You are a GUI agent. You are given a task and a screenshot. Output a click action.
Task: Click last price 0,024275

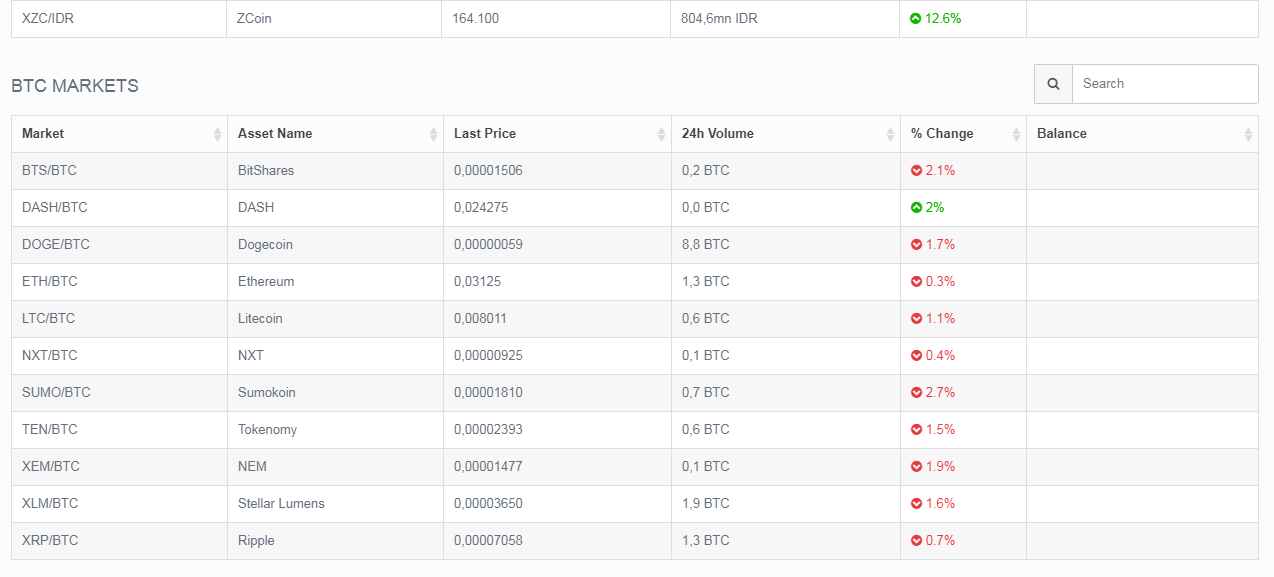tap(480, 208)
